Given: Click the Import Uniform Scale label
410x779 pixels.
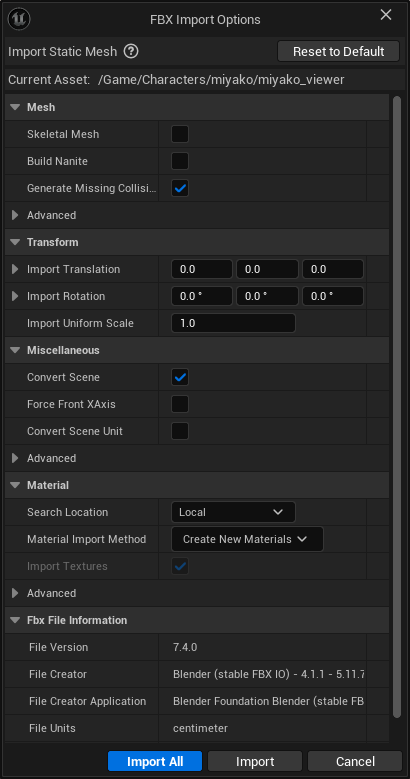Looking at the screenshot, I should coord(81,323).
